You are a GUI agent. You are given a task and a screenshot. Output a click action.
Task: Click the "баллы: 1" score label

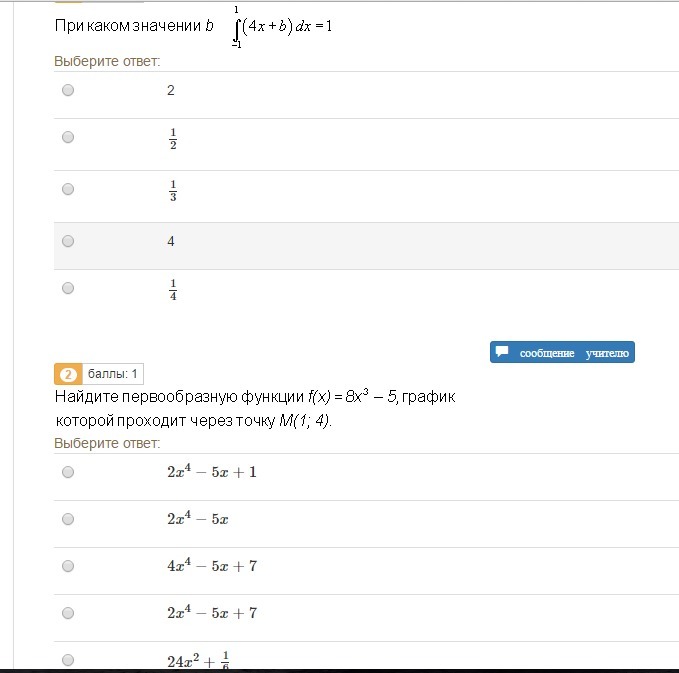(114, 375)
